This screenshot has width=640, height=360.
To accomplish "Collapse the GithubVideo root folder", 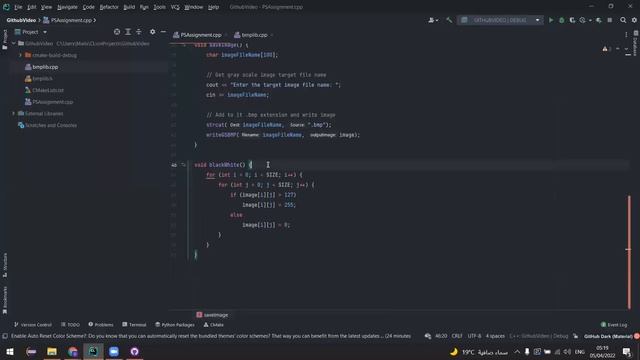I will pyautogui.click(x=14, y=43).
